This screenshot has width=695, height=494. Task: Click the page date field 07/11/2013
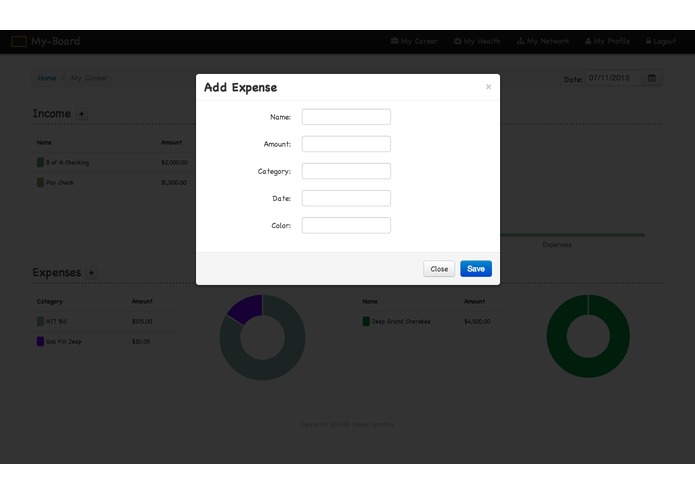tap(613, 78)
